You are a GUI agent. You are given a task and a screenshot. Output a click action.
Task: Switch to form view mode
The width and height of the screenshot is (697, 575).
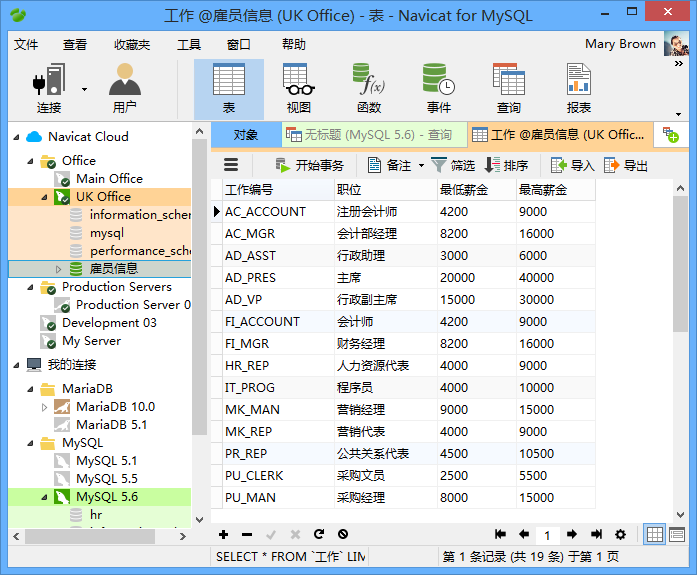pos(677,535)
